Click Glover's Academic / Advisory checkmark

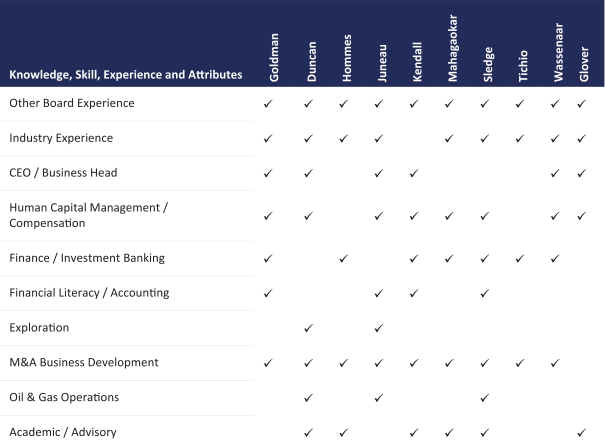583,432
